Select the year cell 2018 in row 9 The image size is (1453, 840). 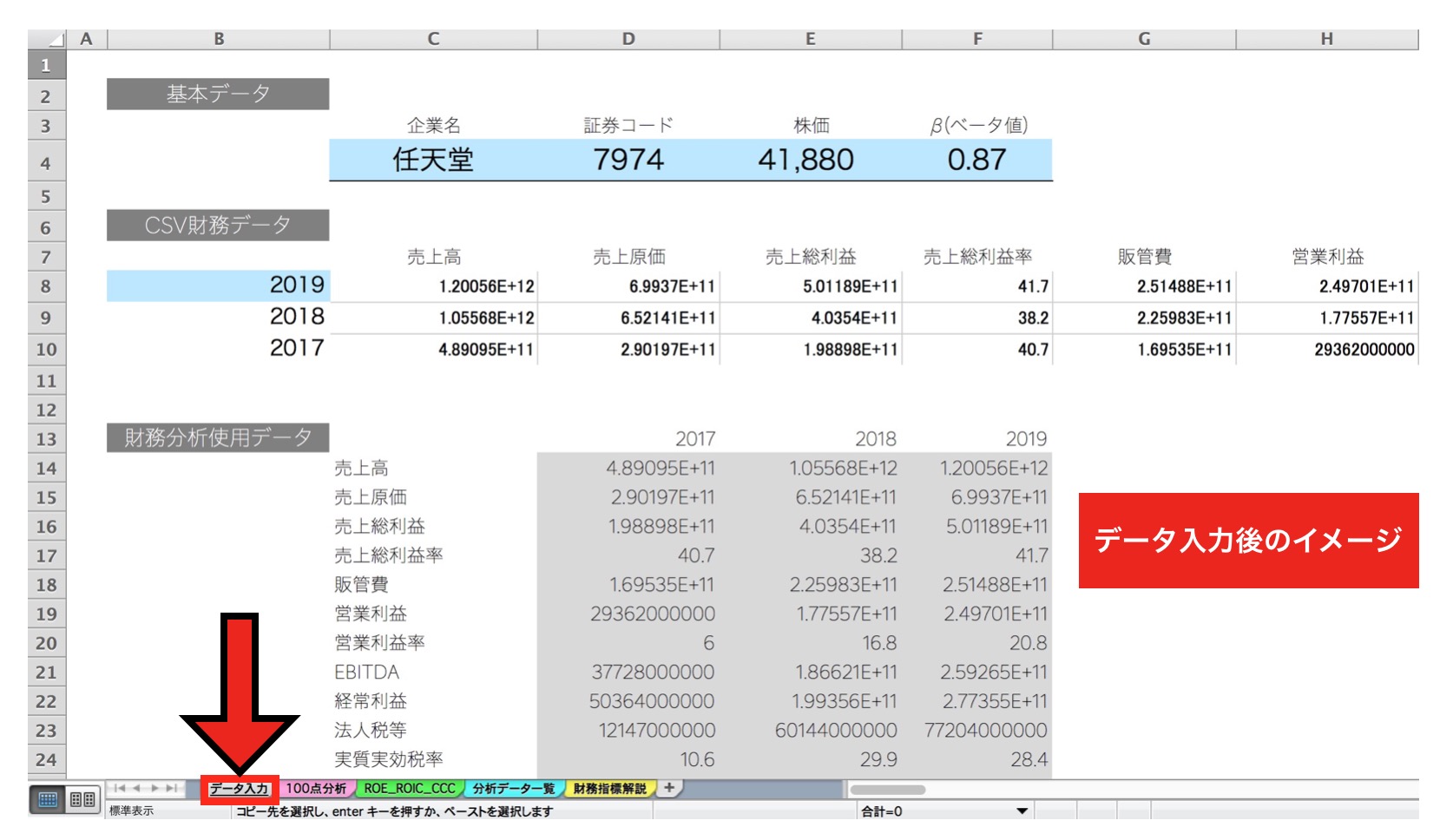(x=218, y=317)
